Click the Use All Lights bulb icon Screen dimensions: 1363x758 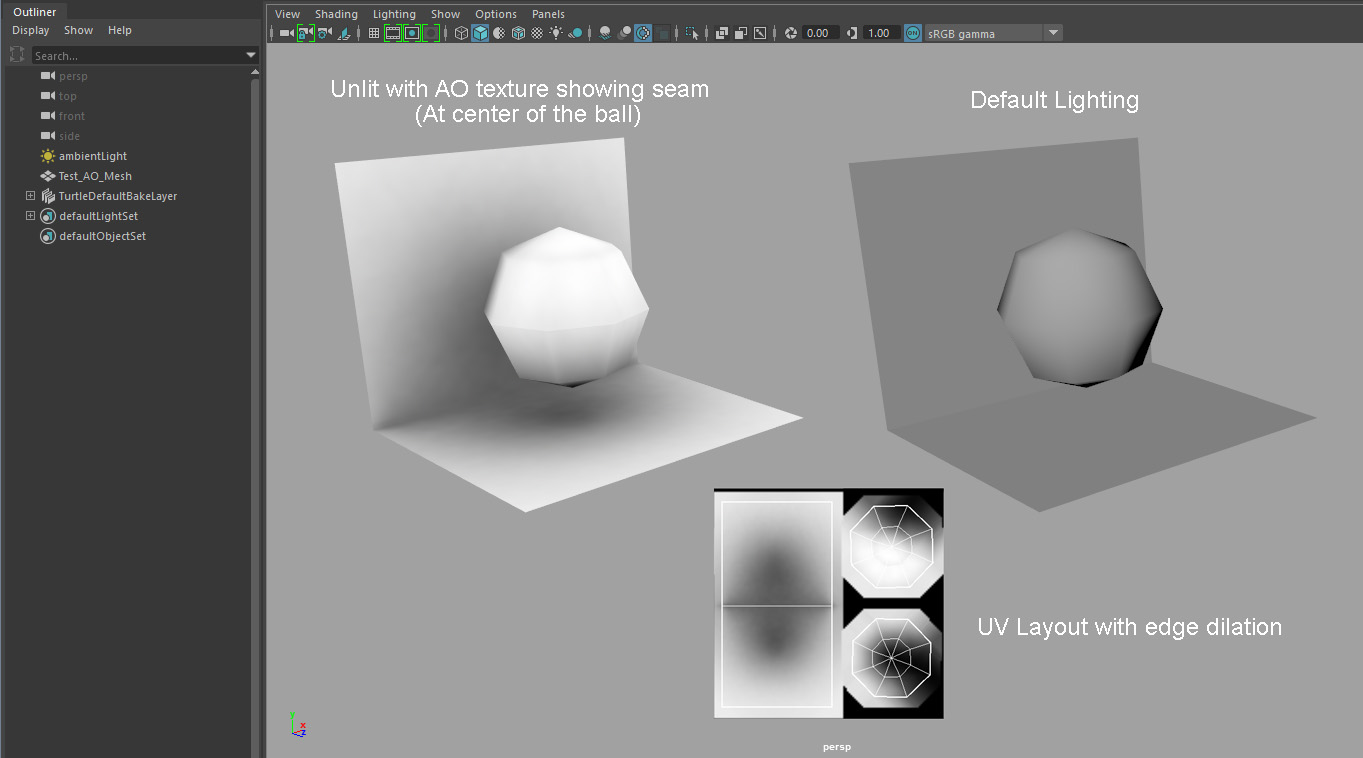556,33
